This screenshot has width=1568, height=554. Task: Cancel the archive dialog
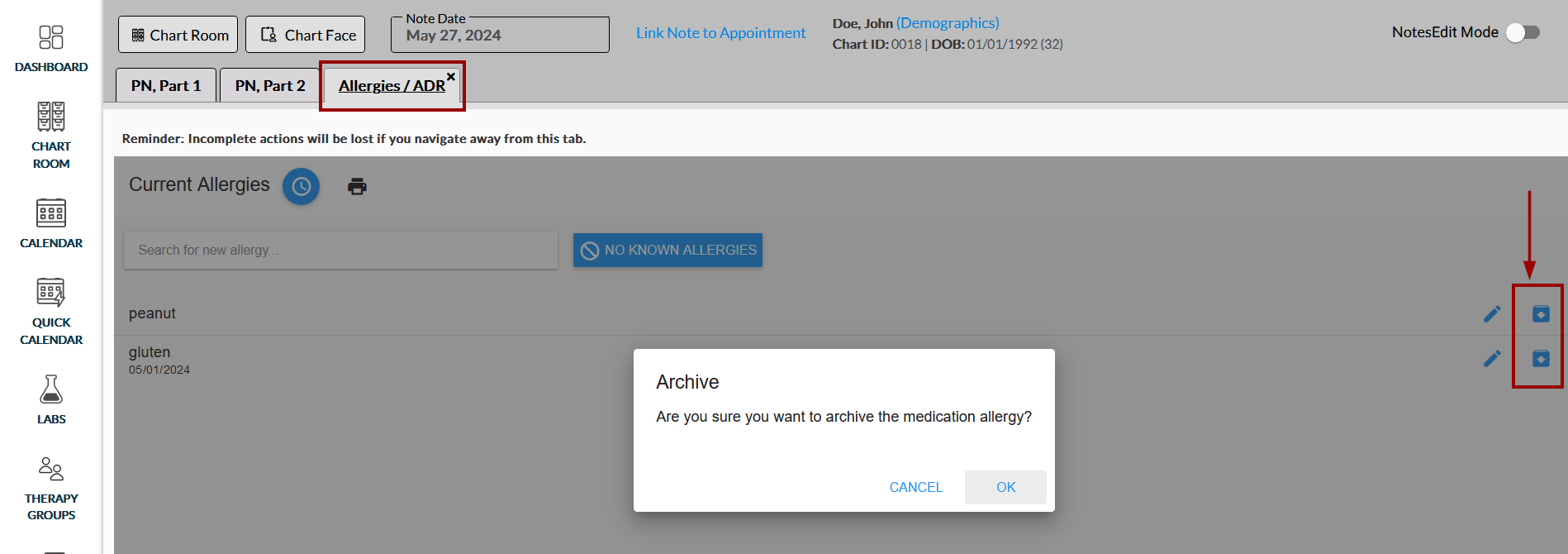(915, 487)
